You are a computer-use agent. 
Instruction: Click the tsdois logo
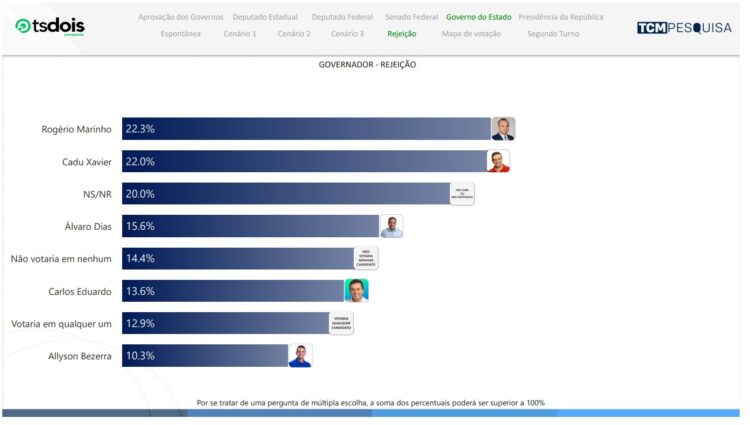[x=51, y=26]
